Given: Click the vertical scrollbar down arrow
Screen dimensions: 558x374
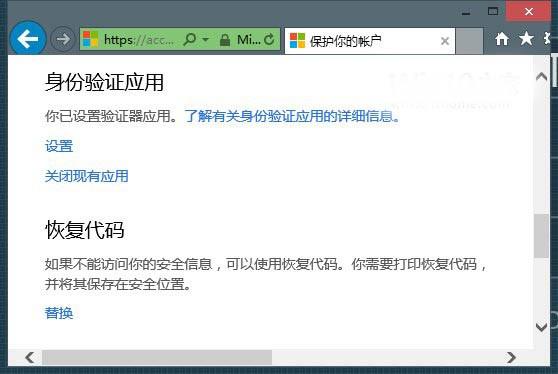Looking at the screenshot, I should [x=542, y=327].
